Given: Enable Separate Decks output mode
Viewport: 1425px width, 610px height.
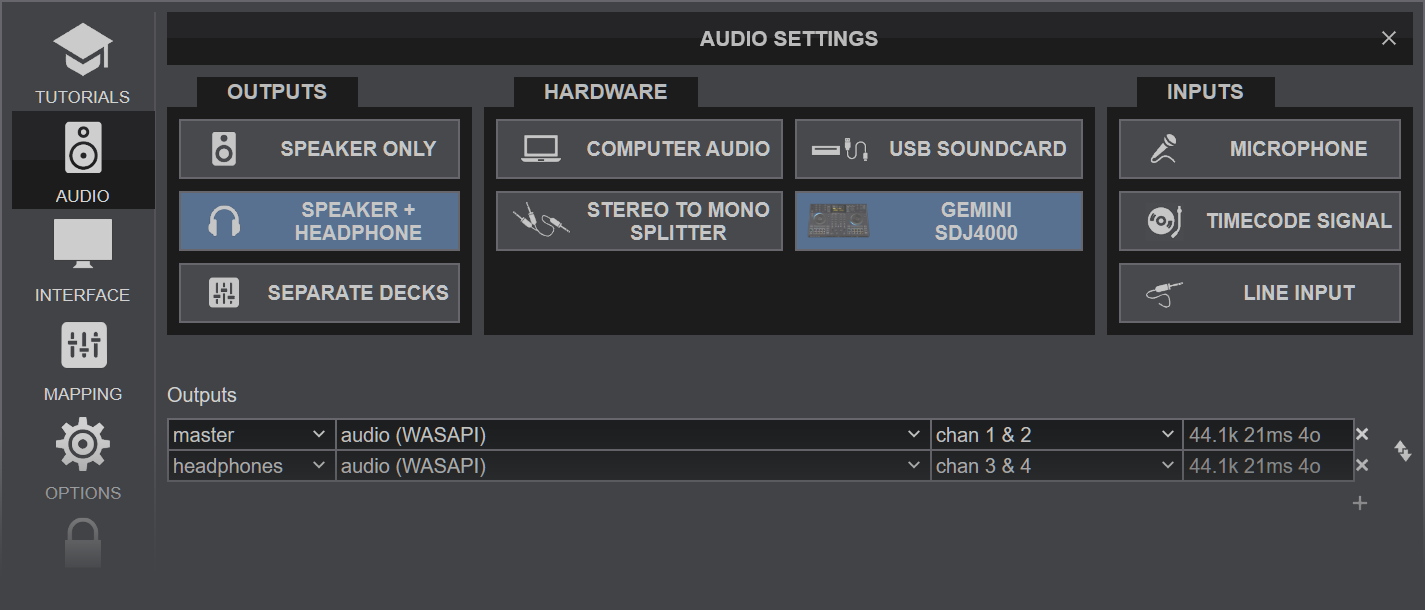Looking at the screenshot, I should (319, 293).
